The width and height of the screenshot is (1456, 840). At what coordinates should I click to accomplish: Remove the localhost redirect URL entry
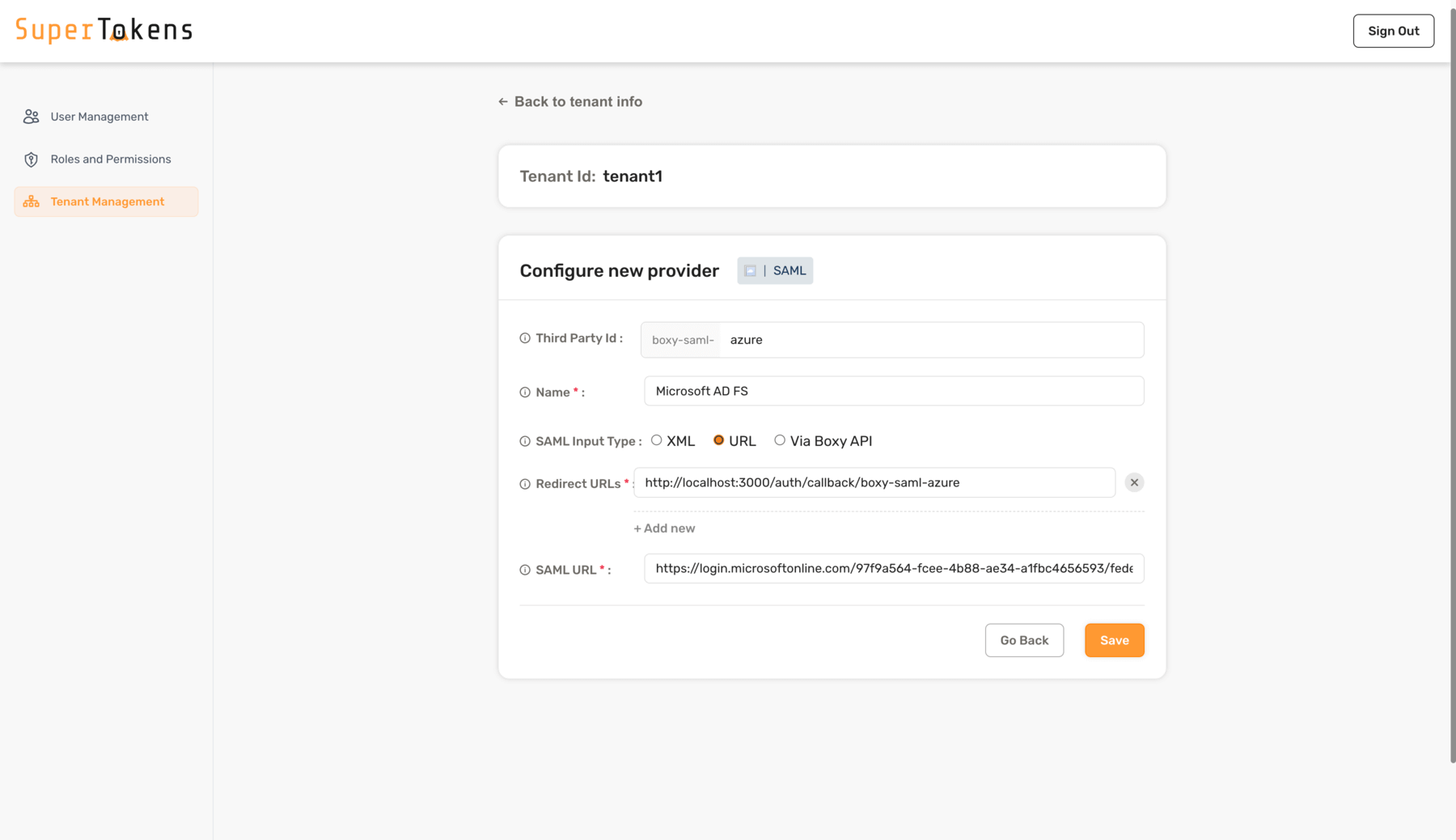click(x=1134, y=482)
